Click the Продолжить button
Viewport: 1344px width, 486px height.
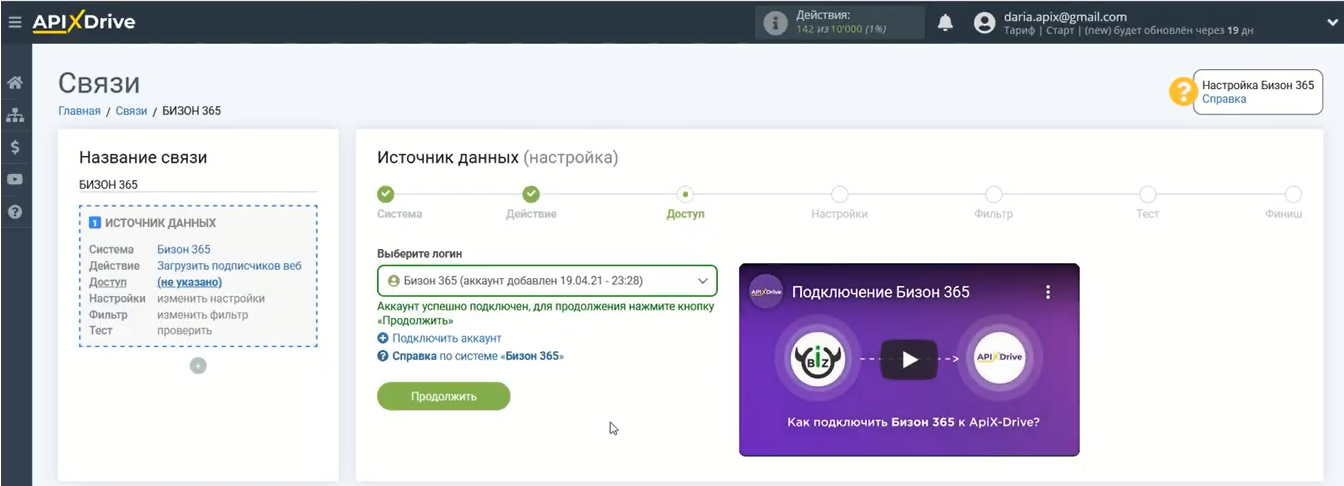[x=443, y=396]
